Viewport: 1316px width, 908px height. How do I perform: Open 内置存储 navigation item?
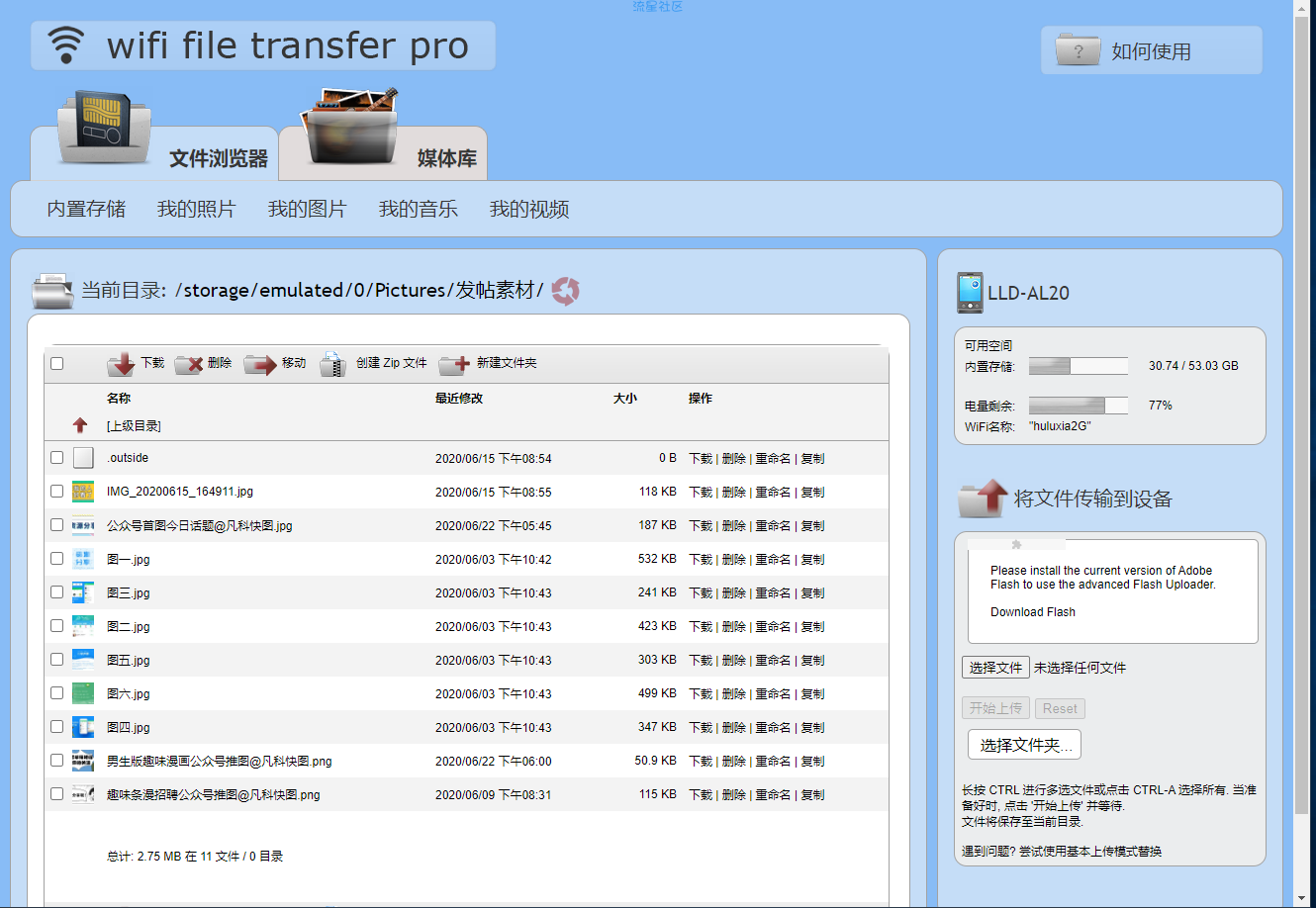pyautogui.click(x=86, y=209)
